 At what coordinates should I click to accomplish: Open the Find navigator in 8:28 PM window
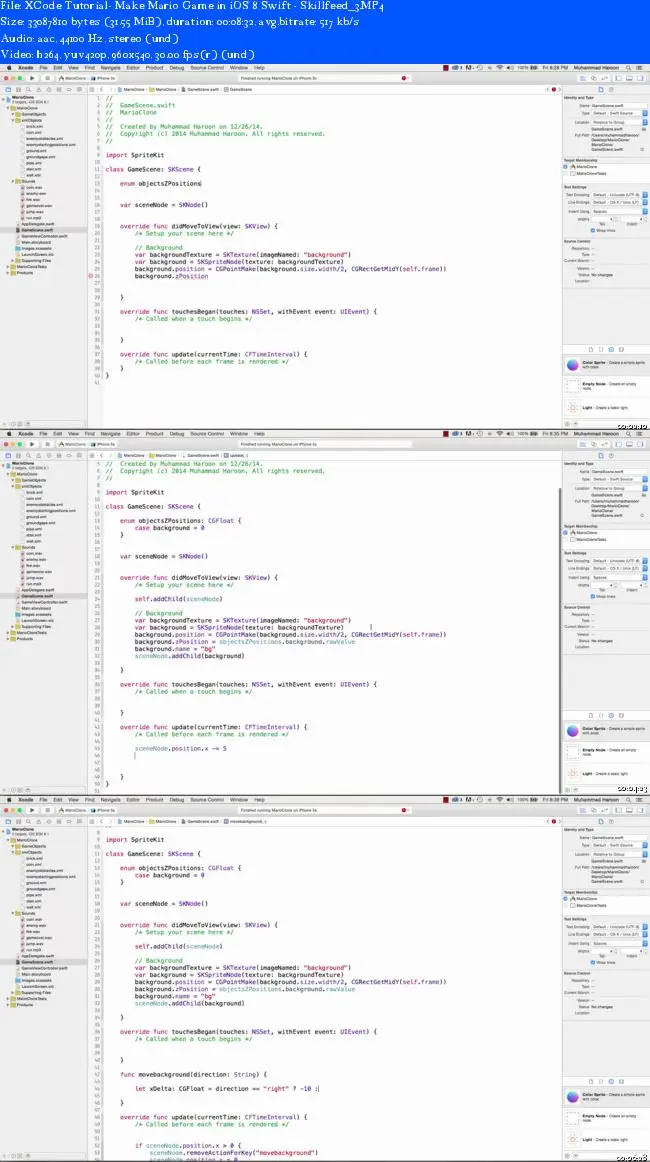(x=28, y=89)
